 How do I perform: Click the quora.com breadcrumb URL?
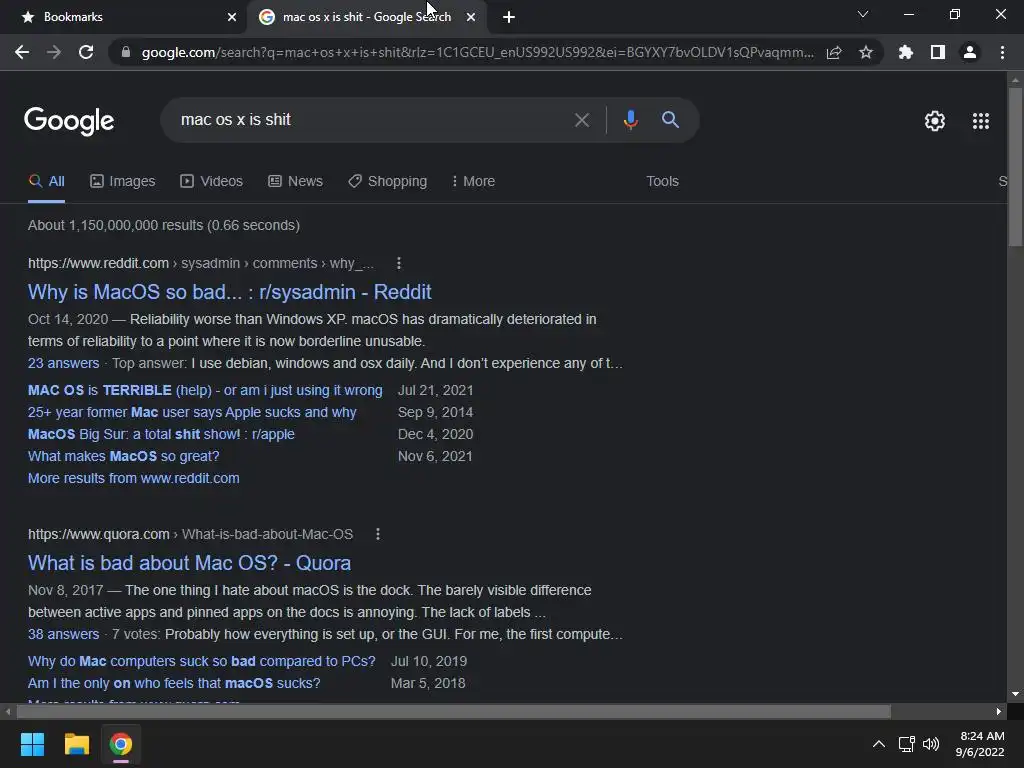pyautogui.click(x=190, y=534)
